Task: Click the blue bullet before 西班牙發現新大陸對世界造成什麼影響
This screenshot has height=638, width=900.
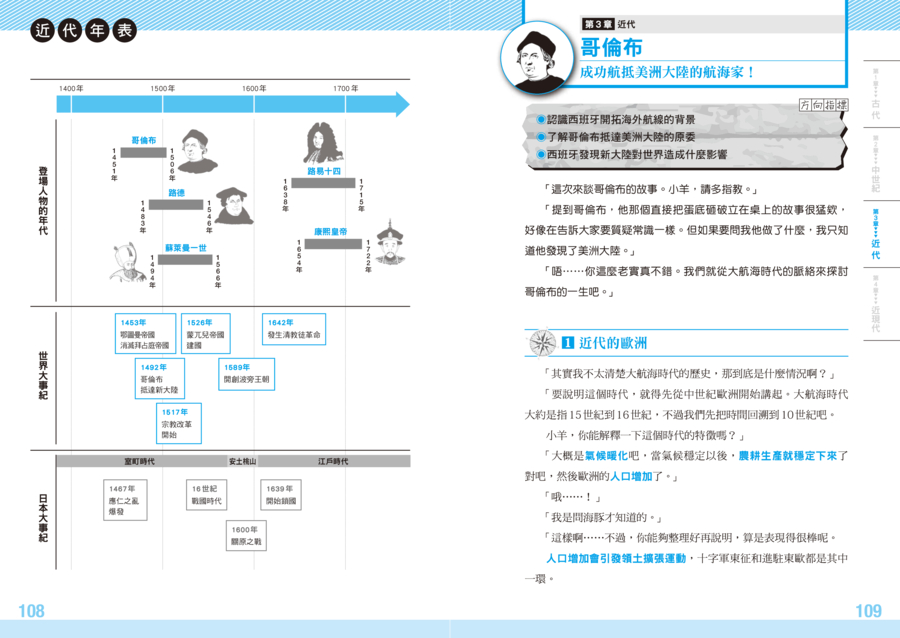Action: pos(541,154)
